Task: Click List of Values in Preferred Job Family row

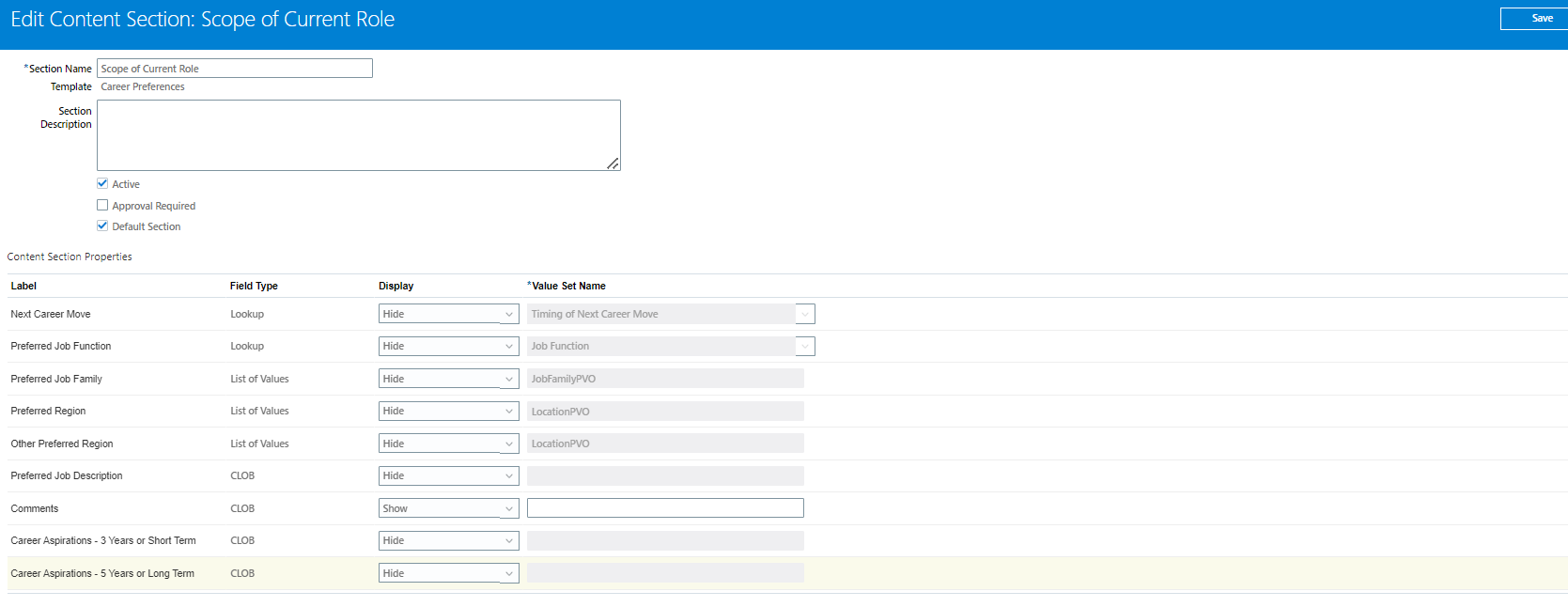Action: point(259,379)
